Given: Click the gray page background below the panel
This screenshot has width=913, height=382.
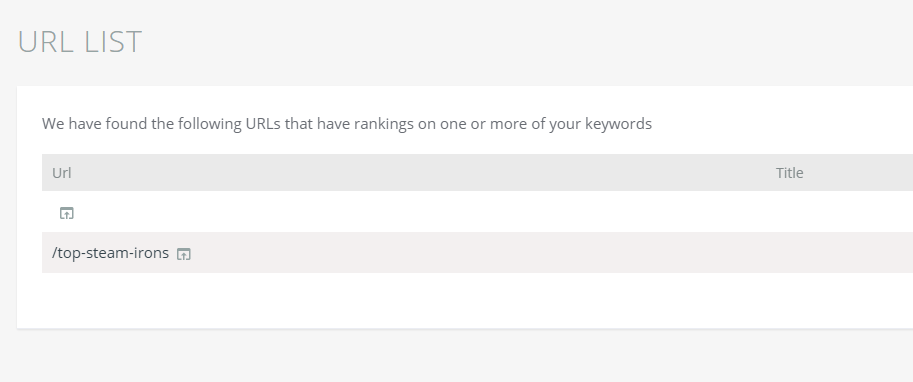Looking at the screenshot, I should click(x=456, y=356).
